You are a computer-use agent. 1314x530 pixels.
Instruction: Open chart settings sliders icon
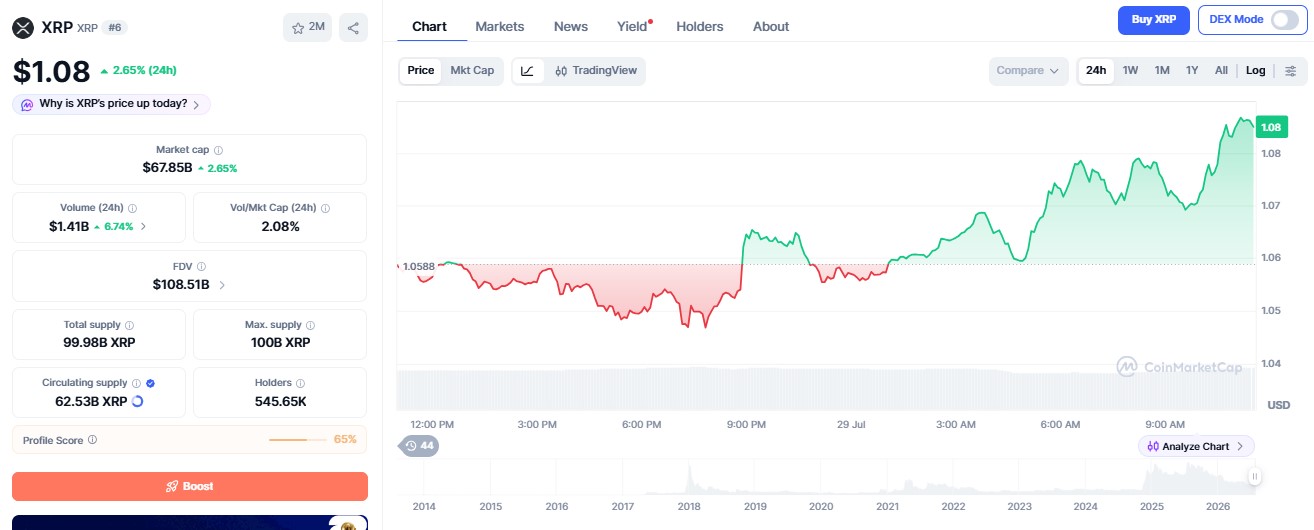click(x=1291, y=71)
